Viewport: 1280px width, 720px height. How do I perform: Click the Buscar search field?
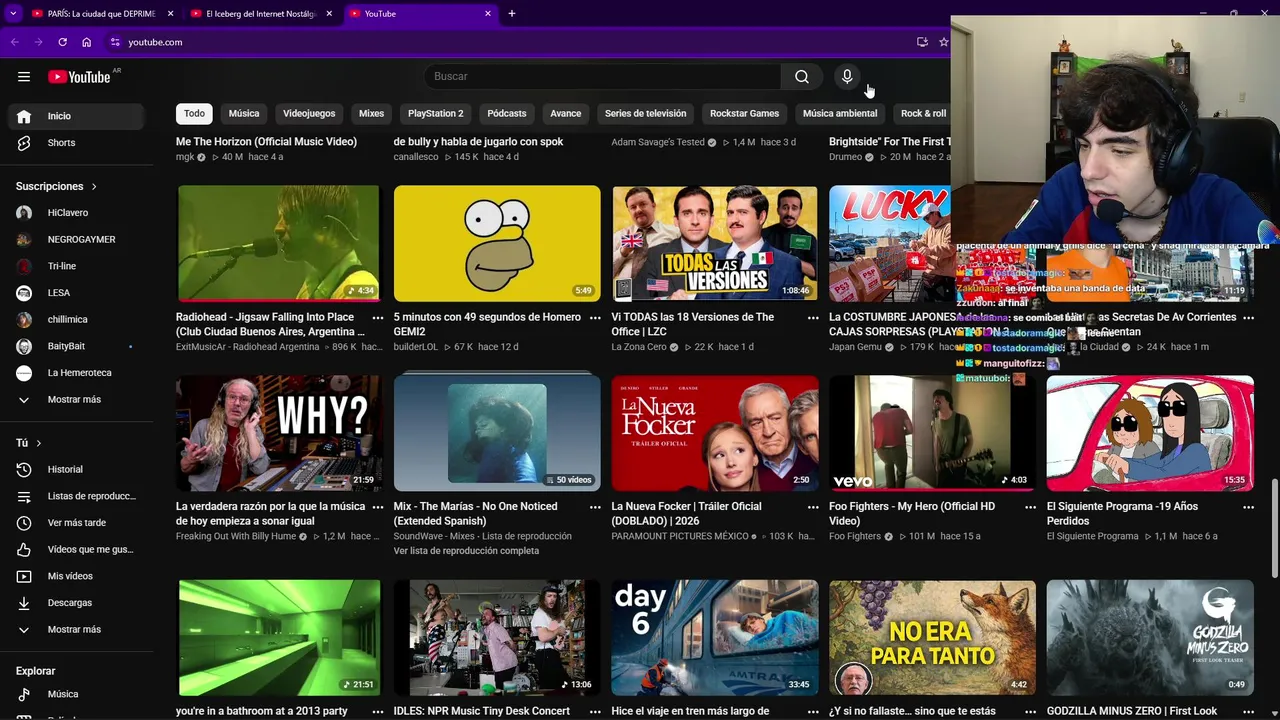pyautogui.click(x=602, y=77)
